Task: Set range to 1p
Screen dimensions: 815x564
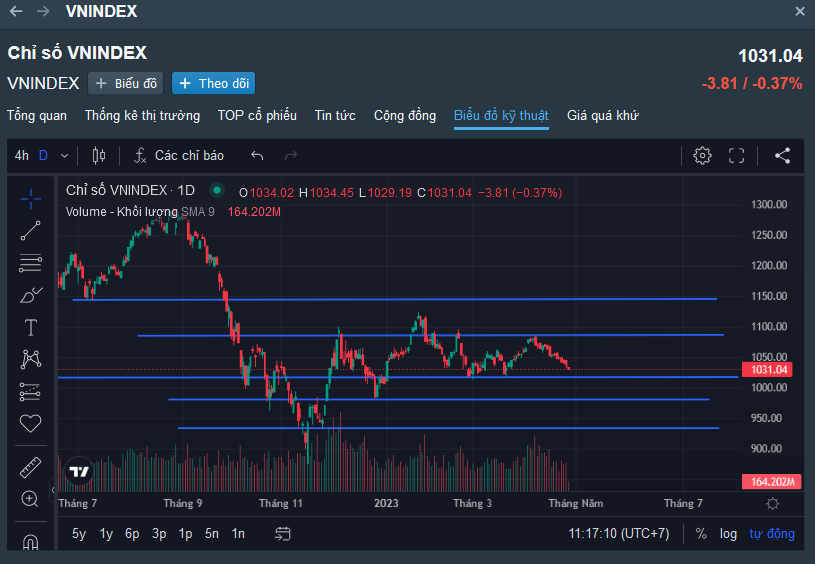Action: 186,534
